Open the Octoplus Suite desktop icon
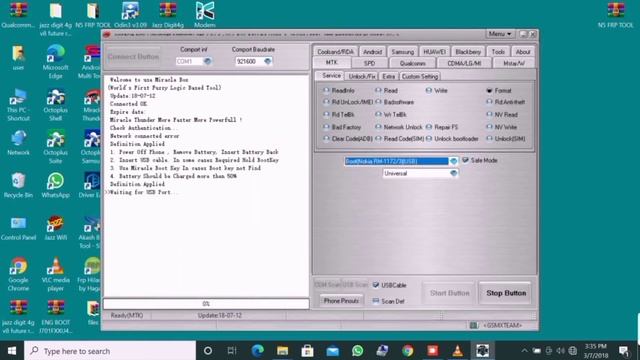 click(x=56, y=147)
